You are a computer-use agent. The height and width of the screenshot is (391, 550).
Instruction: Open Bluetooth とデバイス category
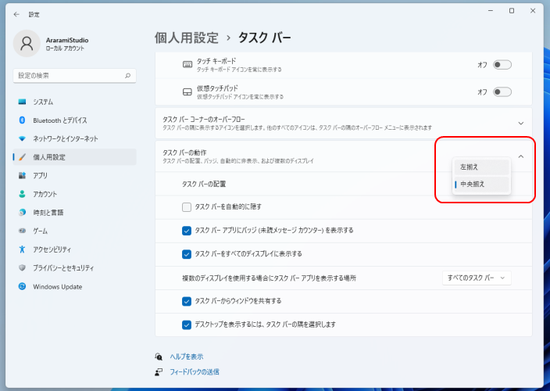coord(75,120)
